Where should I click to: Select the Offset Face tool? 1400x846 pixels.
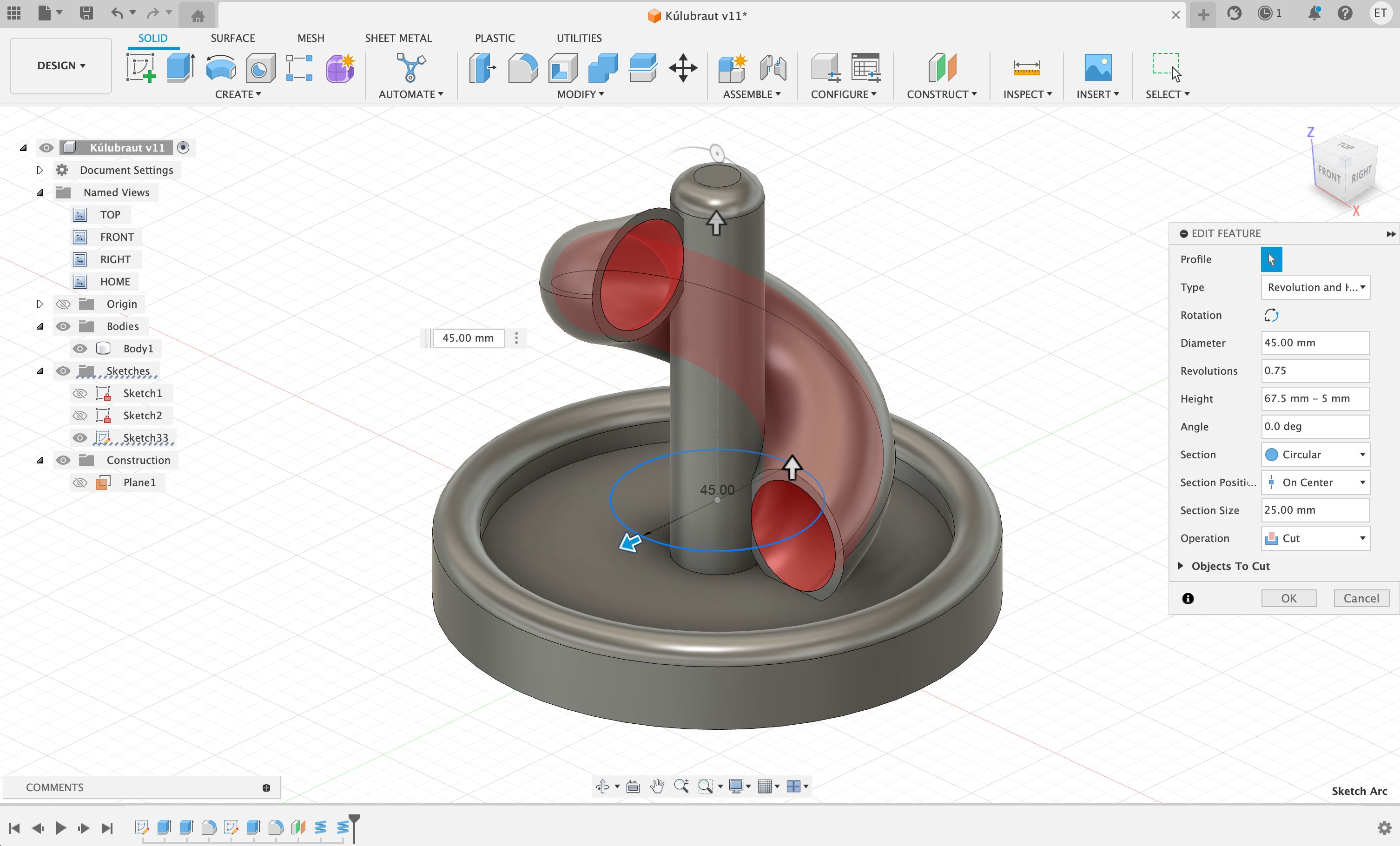click(643, 67)
